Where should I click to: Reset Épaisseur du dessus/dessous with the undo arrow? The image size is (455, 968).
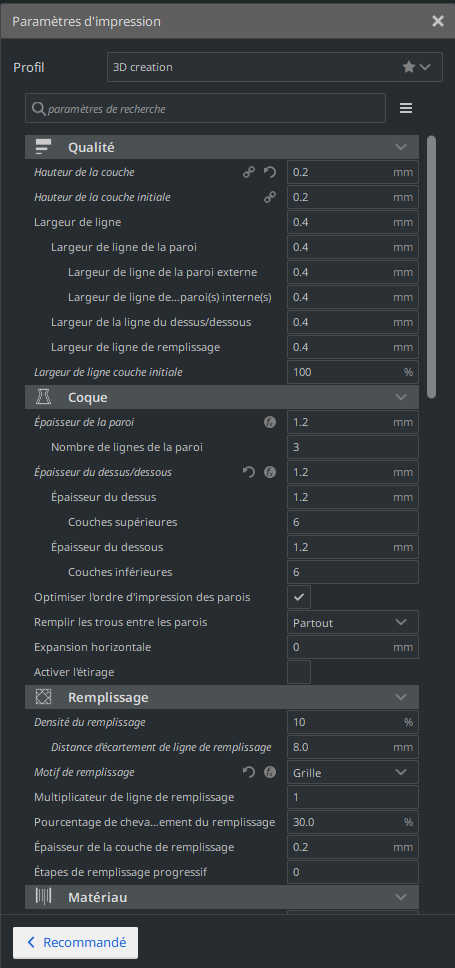coord(249,473)
